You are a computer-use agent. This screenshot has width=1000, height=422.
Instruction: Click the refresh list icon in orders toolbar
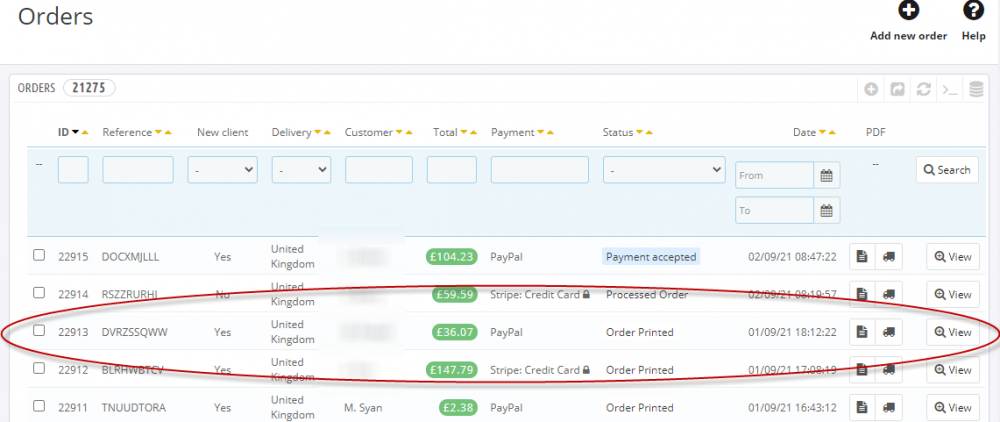[x=923, y=89]
